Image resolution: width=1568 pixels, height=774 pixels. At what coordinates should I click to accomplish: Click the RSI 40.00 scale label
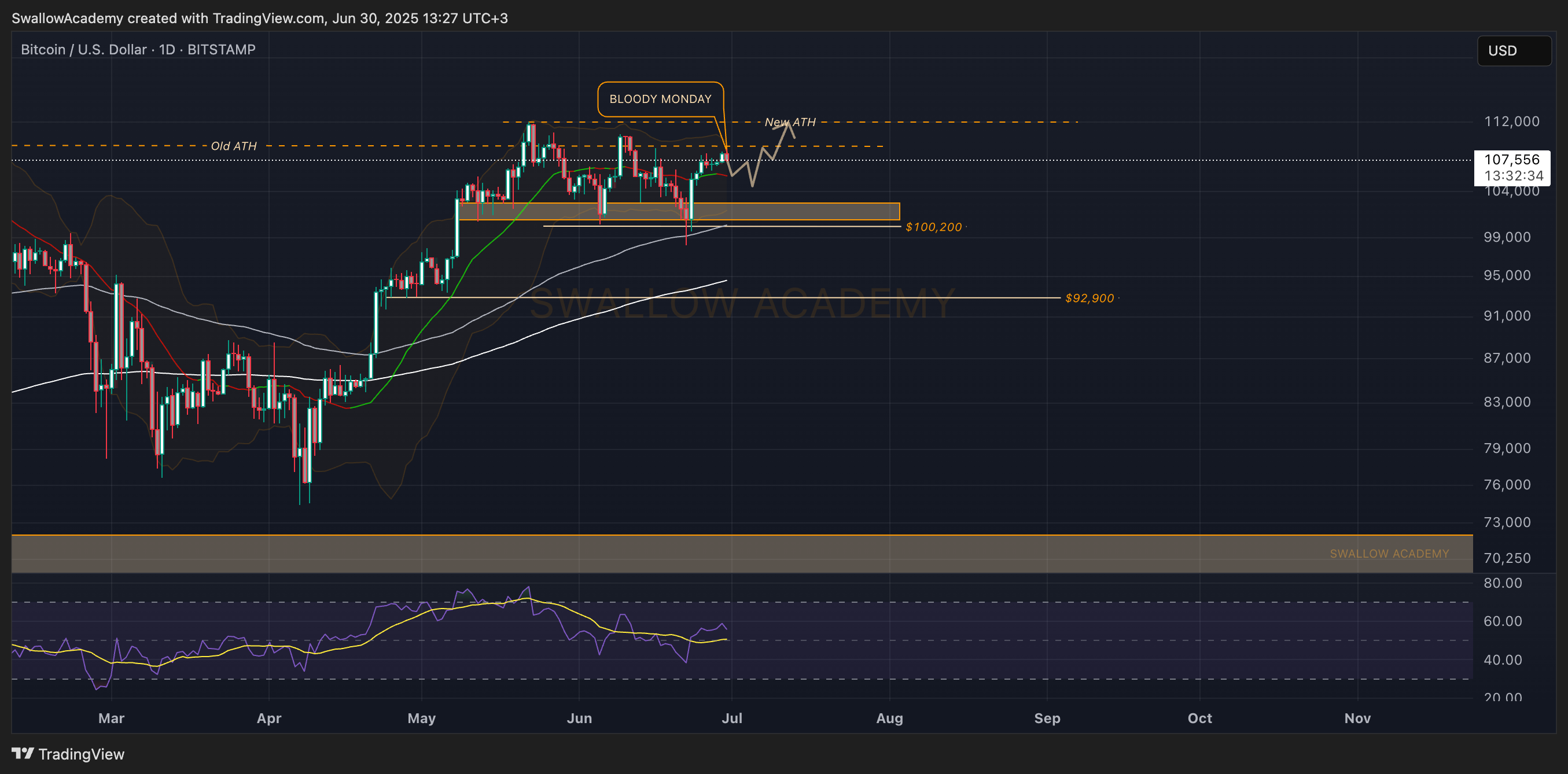click(1502, 659)
